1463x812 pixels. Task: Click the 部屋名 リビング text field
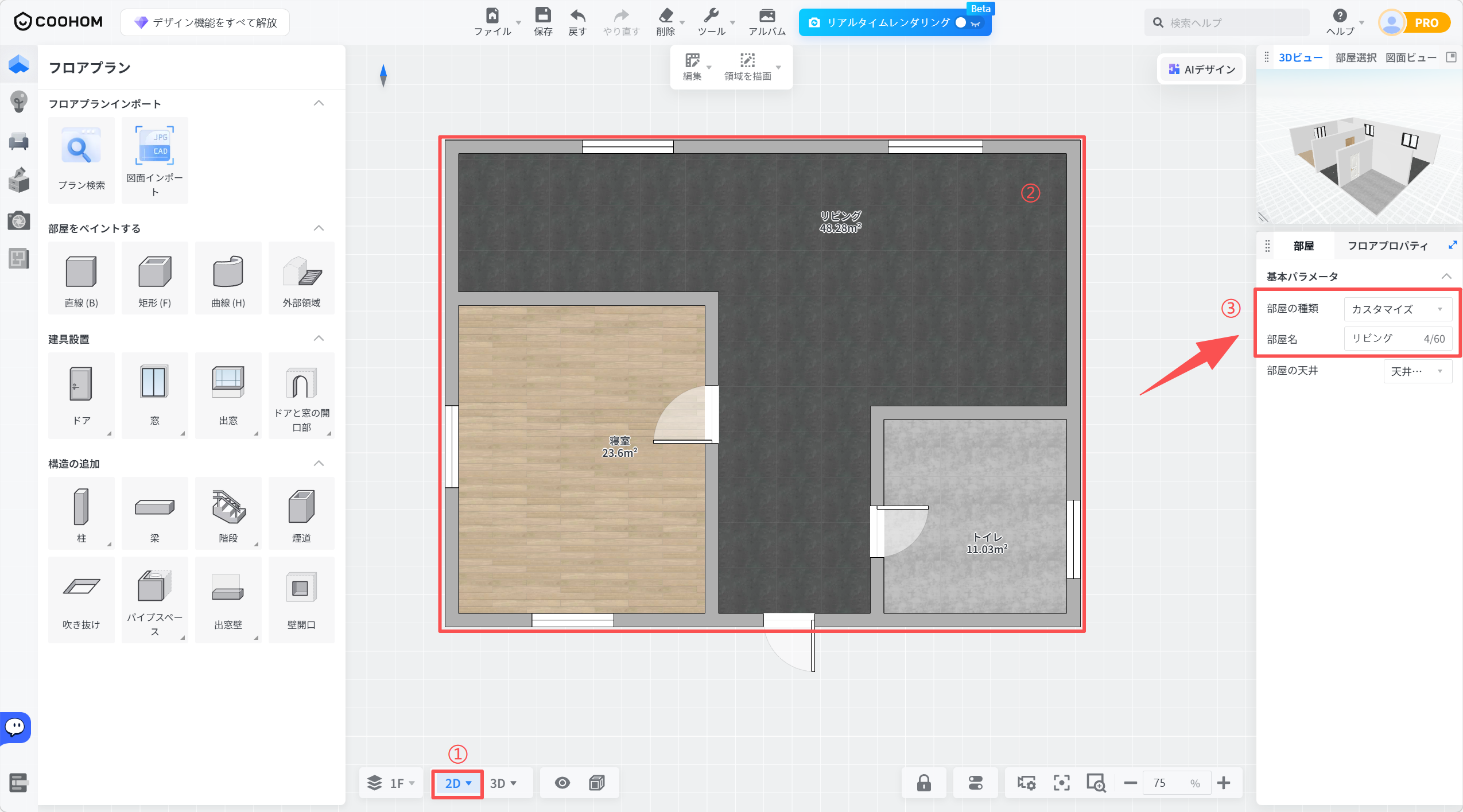(x=1398, y=339)
